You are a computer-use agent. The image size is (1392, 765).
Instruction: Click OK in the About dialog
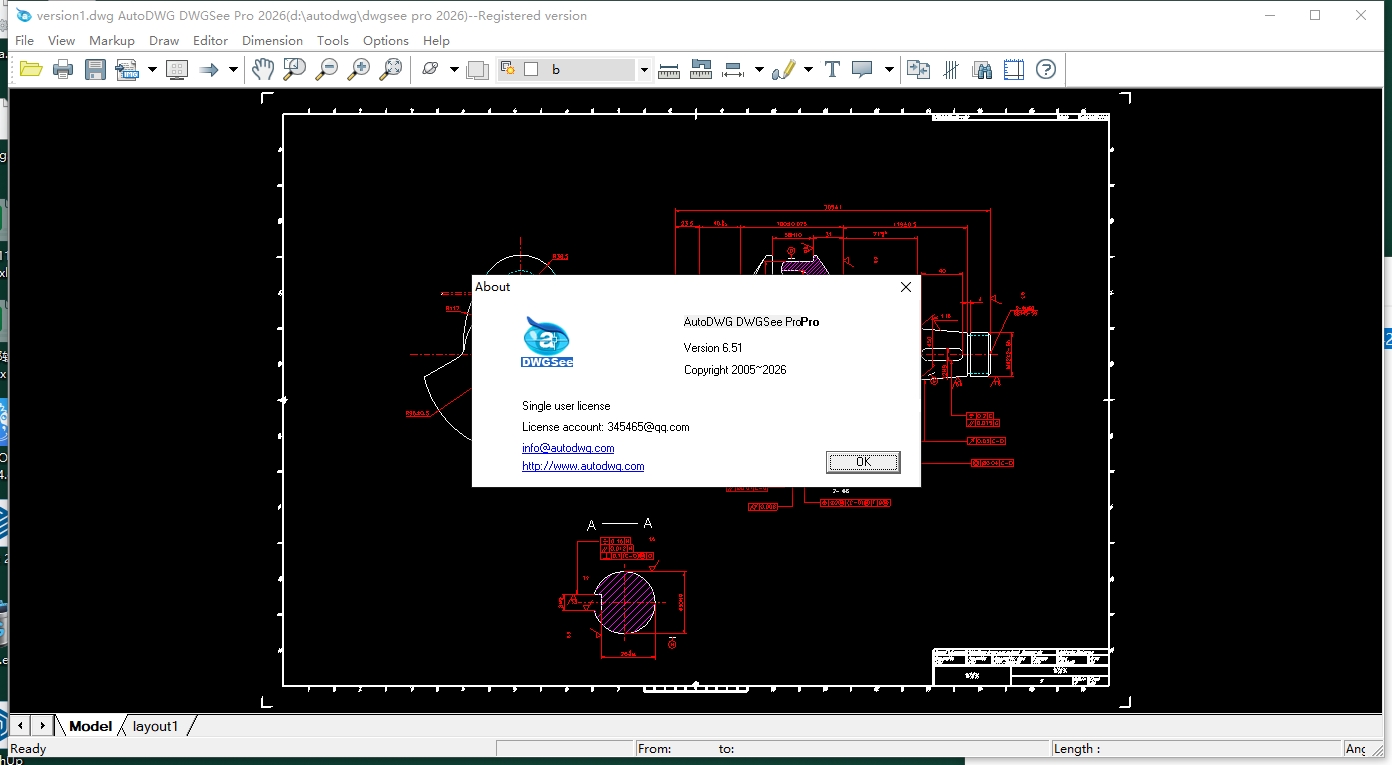pos(862,461)
